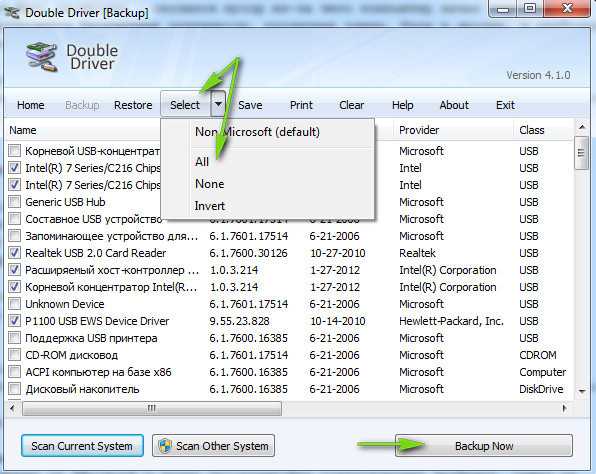Uncheck the Realtek USB 2.0 Card Reader checkbox
The image size is (596, 474).
[14, 252]
